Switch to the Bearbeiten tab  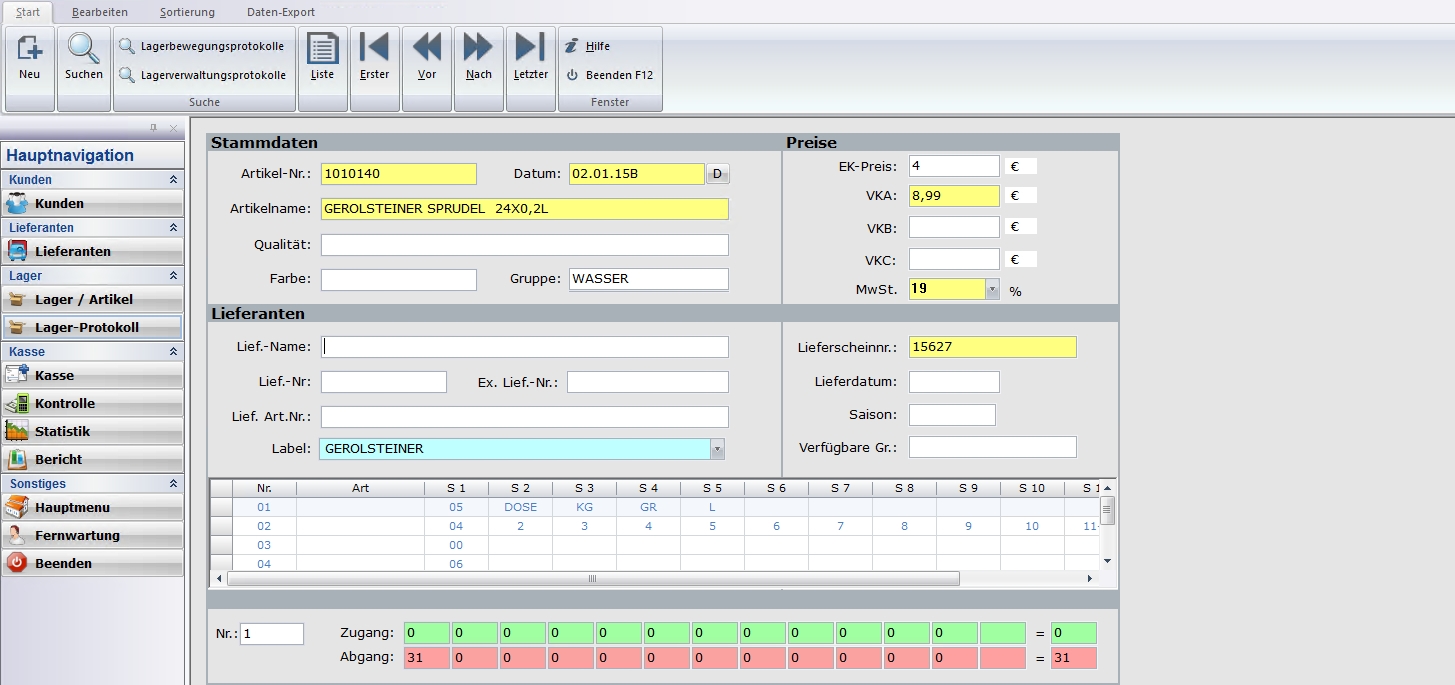[100, 12]
